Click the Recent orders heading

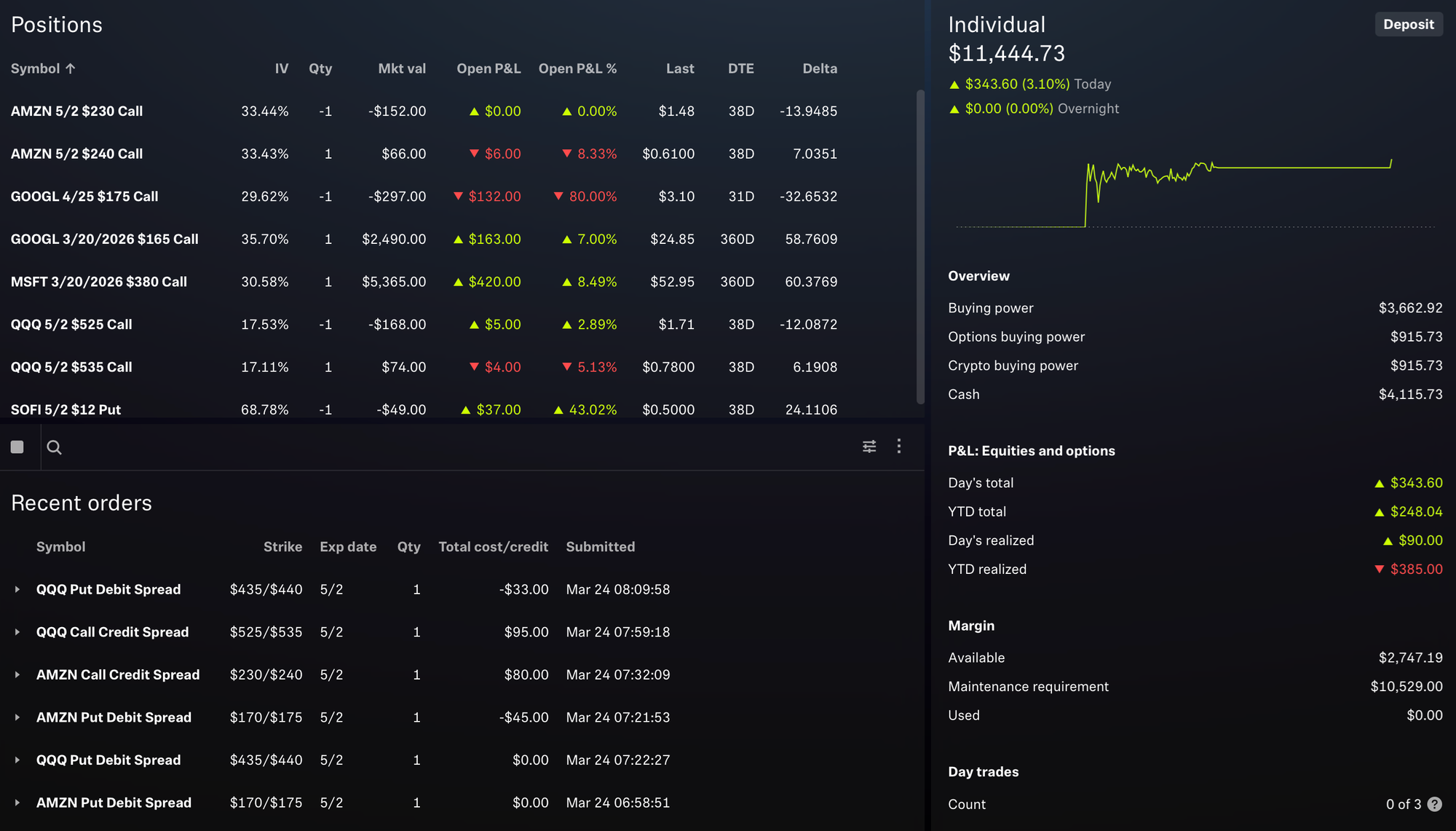[82, 503]
